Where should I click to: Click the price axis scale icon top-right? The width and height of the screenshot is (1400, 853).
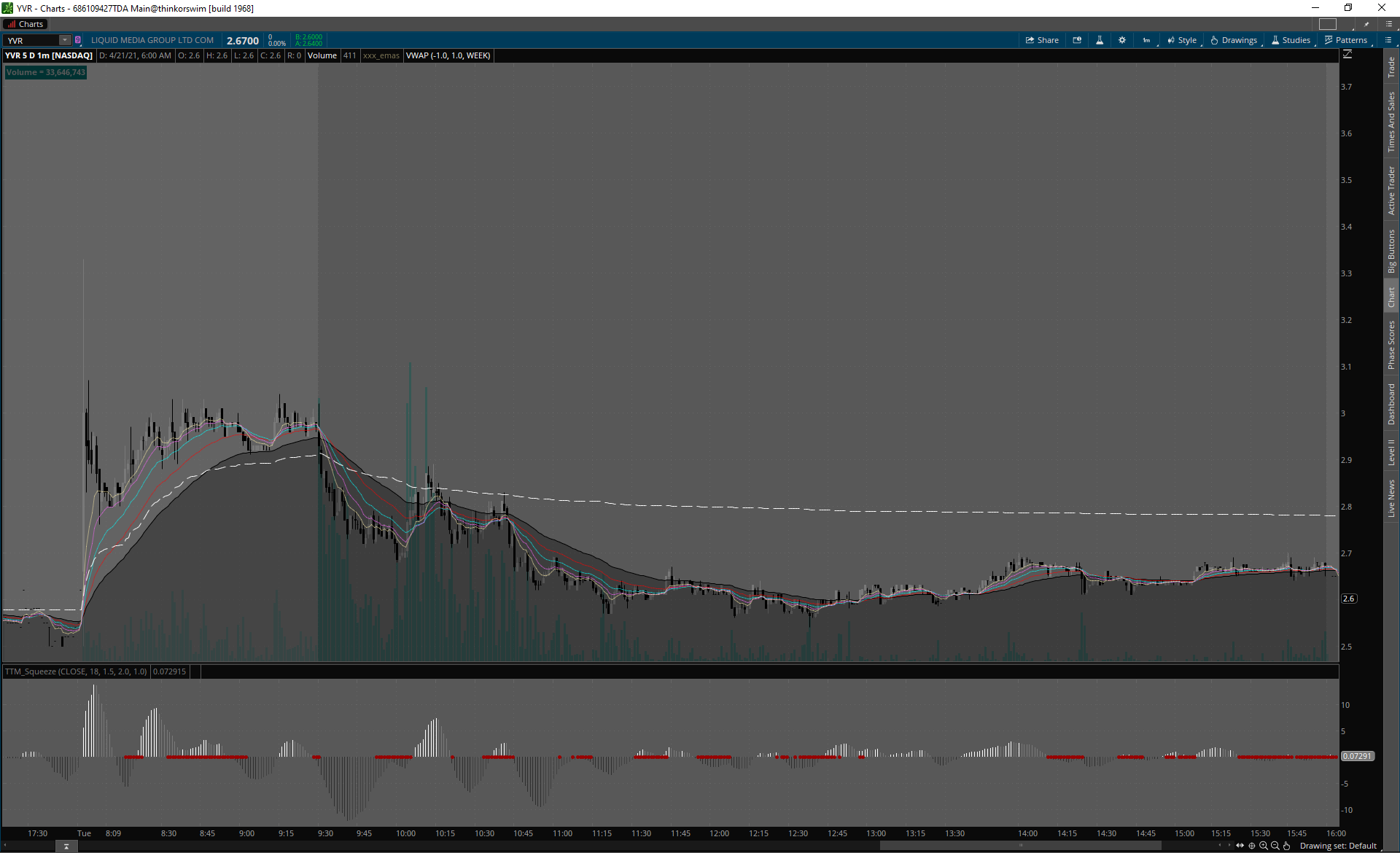(1347, 55)
